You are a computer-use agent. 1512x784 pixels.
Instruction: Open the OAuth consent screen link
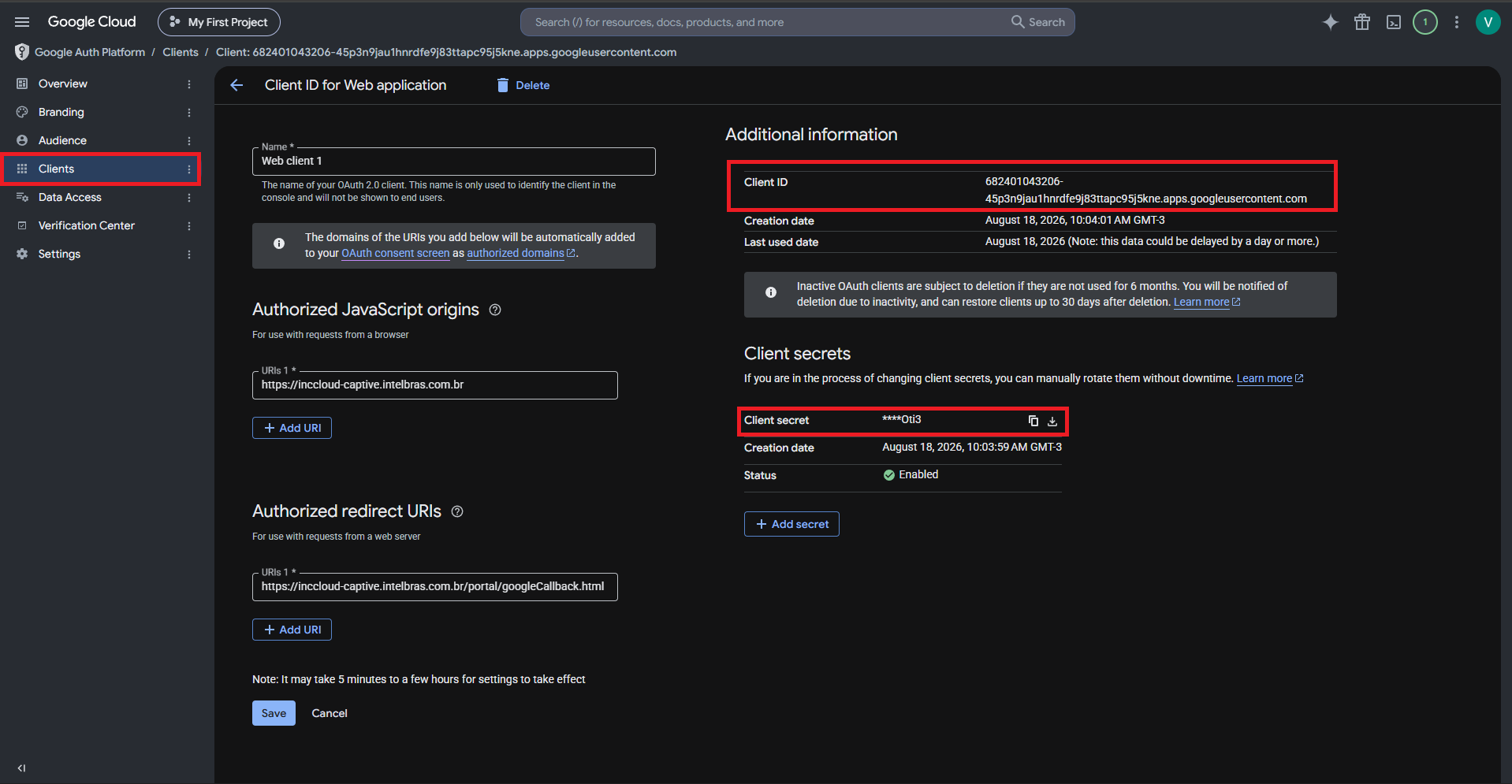[x=396, y=253]
